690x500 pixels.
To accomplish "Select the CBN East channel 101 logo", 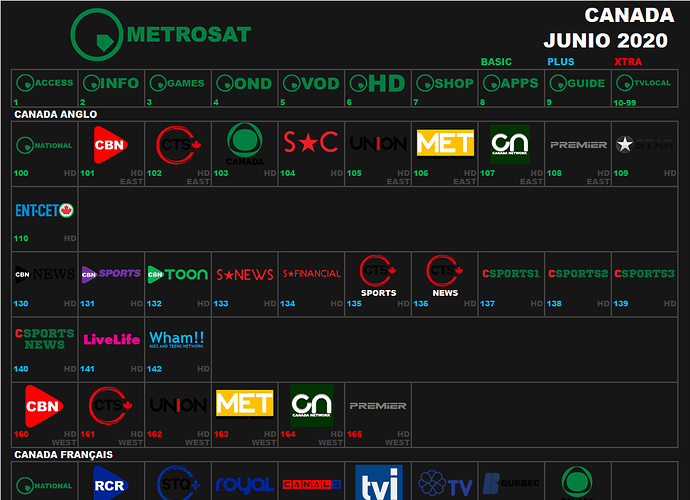I will click(110, 145).
